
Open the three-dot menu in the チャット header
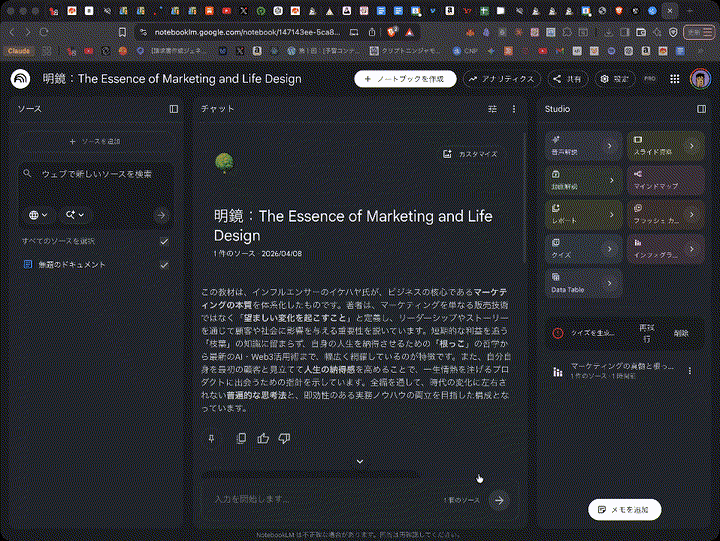pyautogui.click(x=514, y=108)
